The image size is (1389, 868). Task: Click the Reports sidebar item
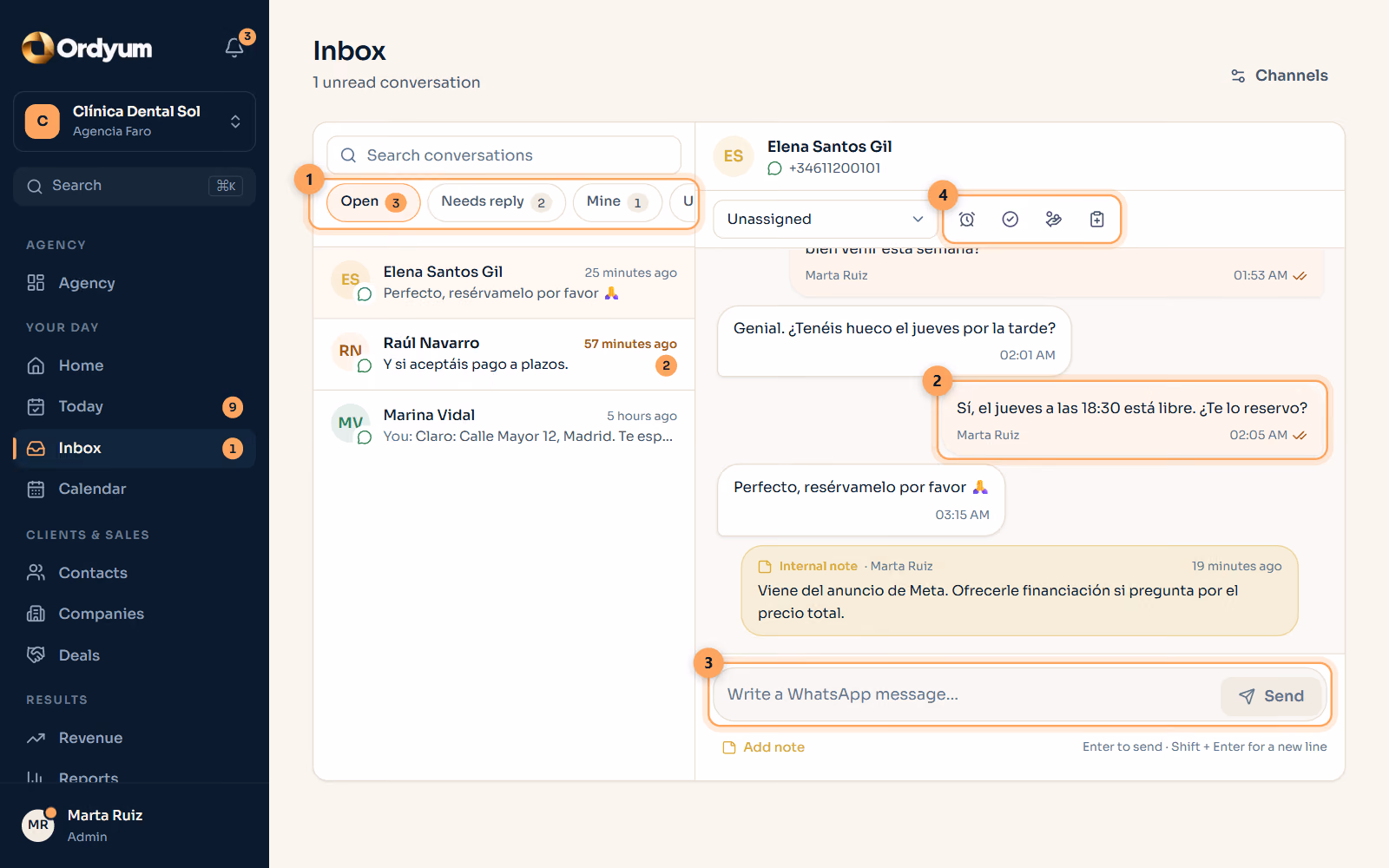[135, 775]
